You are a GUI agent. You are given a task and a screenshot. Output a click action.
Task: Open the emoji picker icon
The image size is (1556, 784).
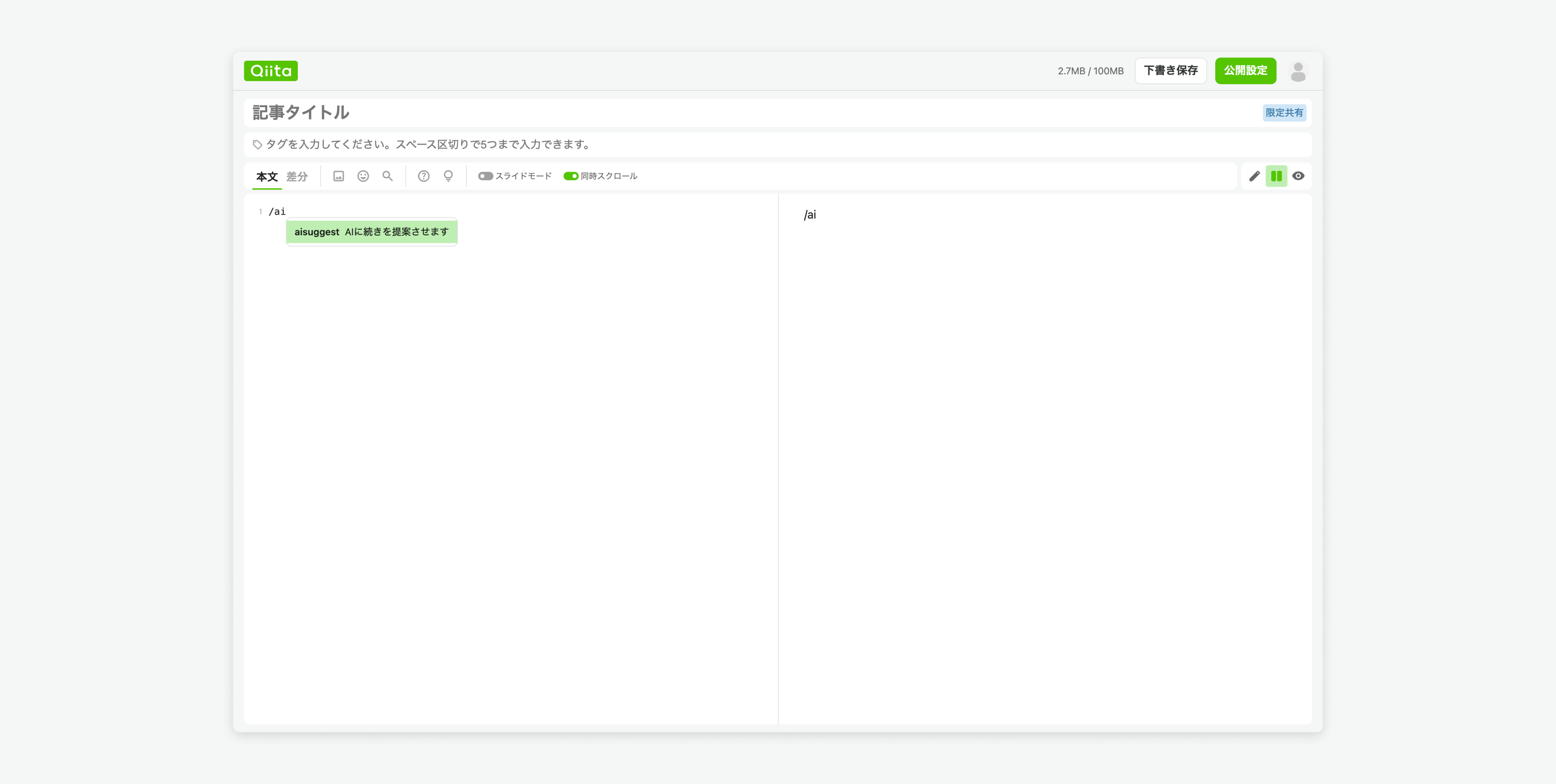tap(363, 176)
